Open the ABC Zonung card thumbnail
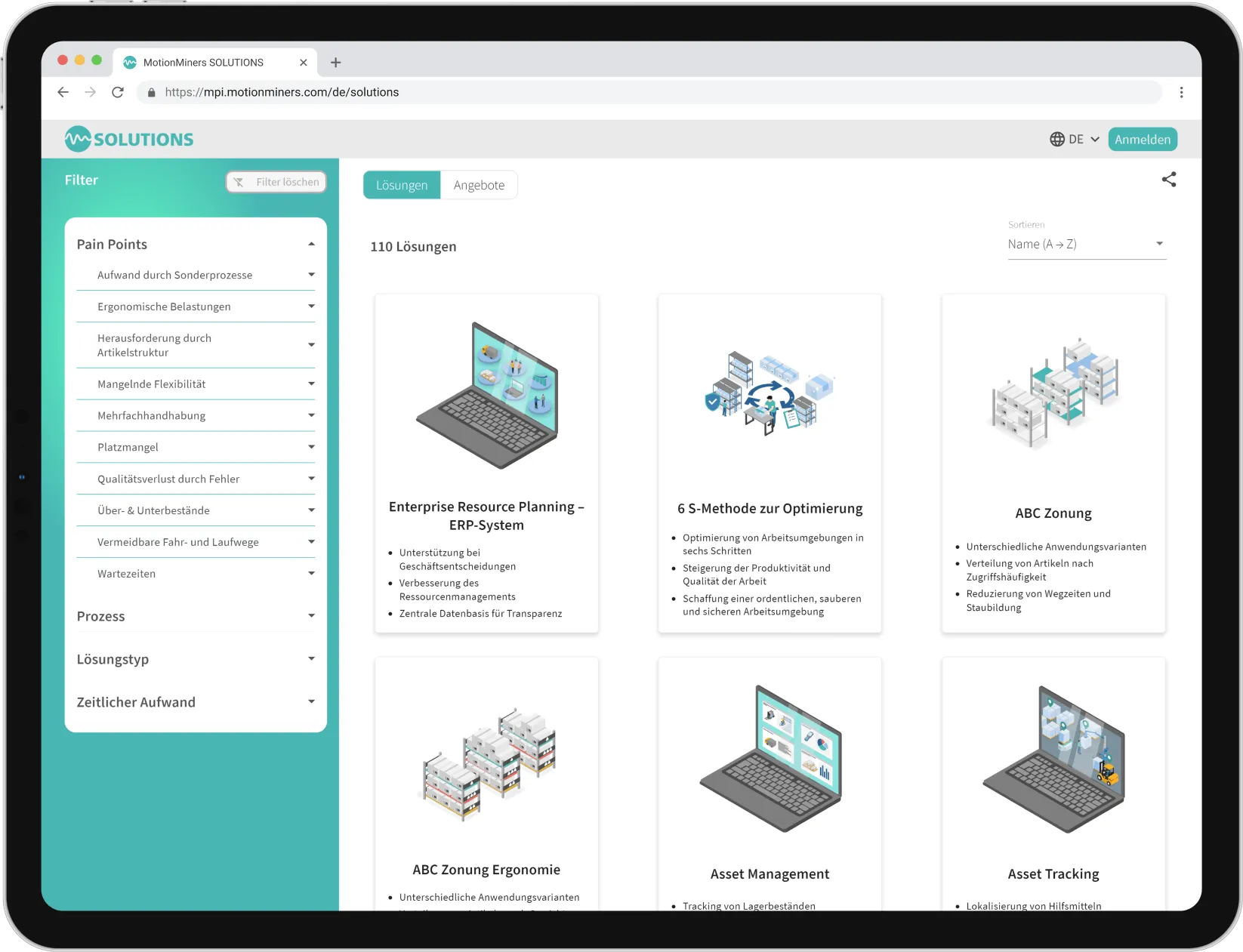Image resolution: width=1243 pixels, height=952 pixels. [x=1053, y=394]
